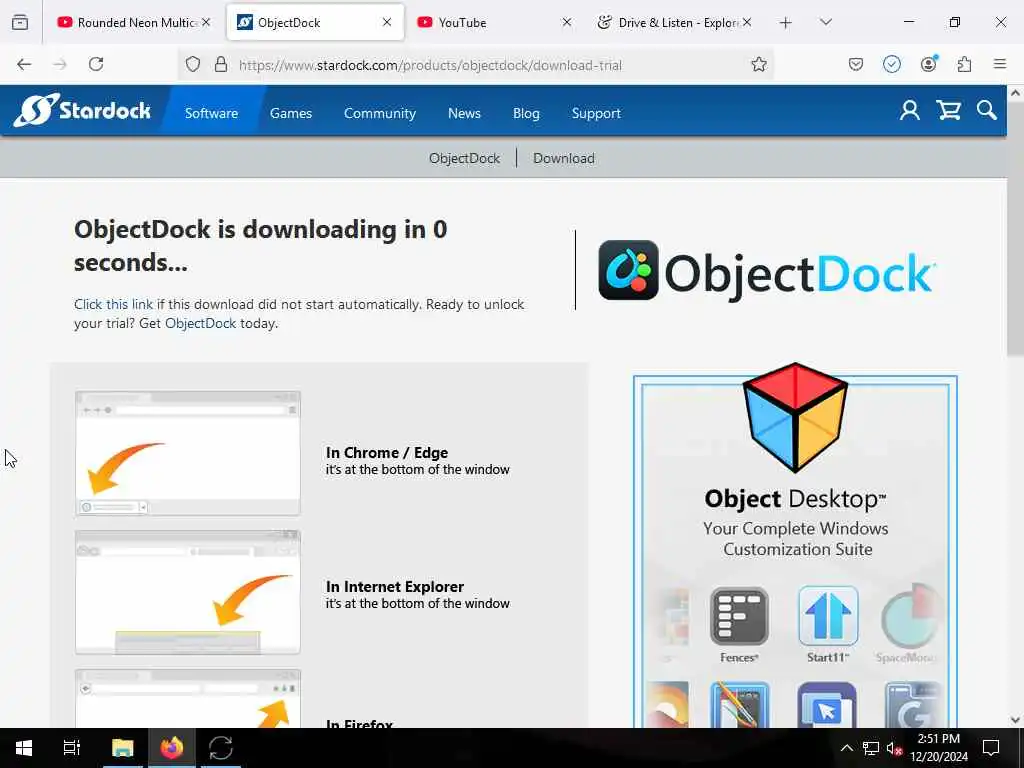Open Windows Start menu
Screen dimensions: 1024x768
click(x=24, y=748)
